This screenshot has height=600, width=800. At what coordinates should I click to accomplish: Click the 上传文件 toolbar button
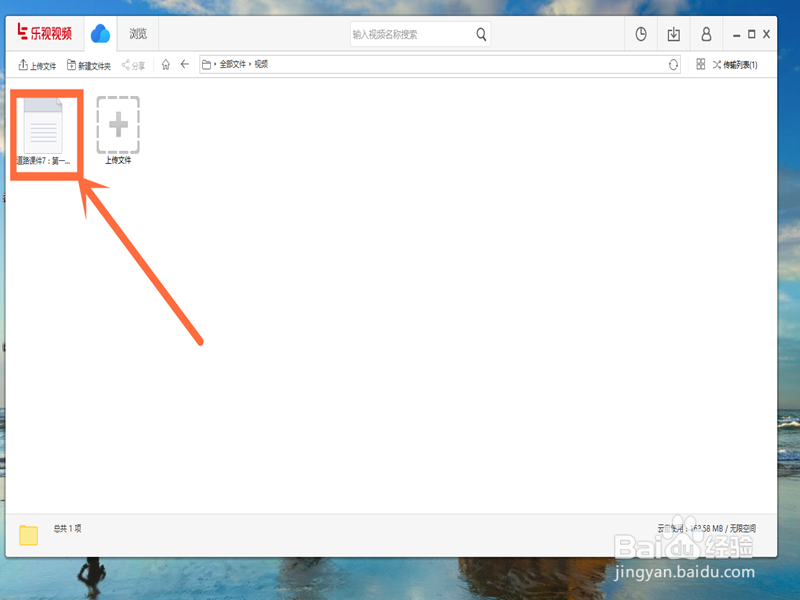click(x=37, y=65)
